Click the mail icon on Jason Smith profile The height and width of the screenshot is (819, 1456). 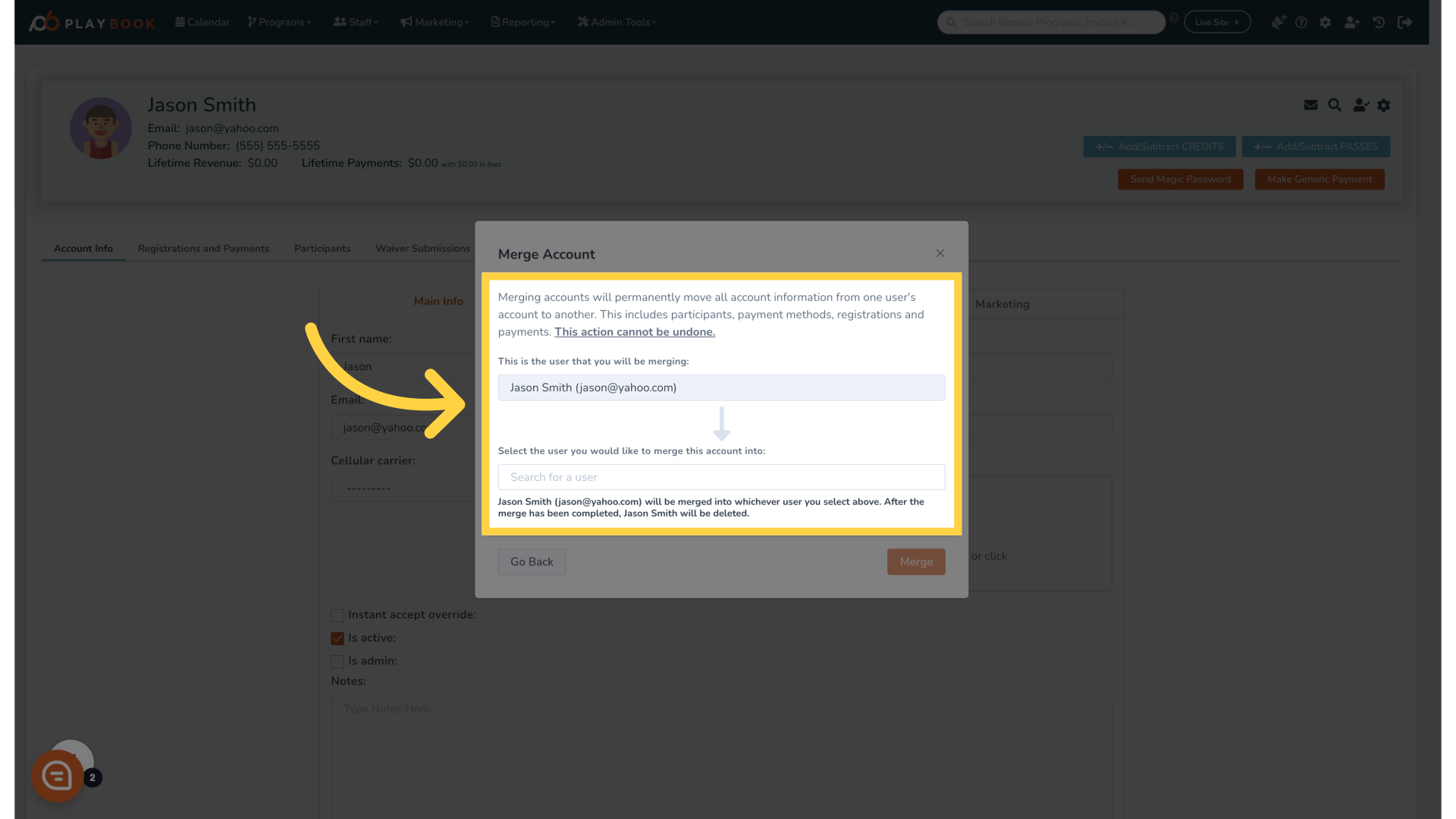[x=1311, y=105]
